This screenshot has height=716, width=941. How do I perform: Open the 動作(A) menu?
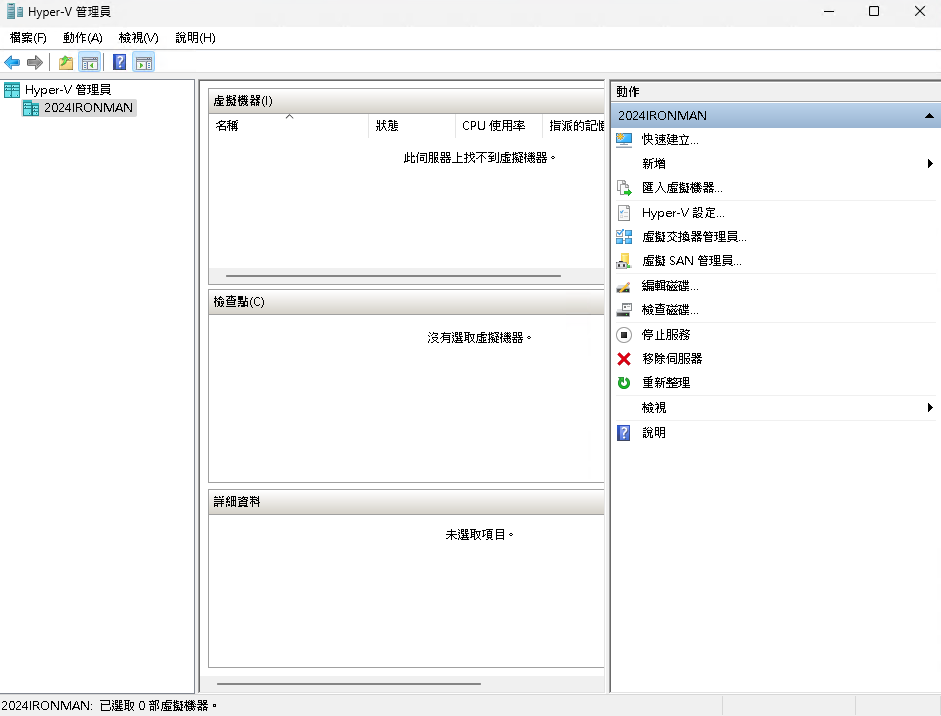(83, 38)
